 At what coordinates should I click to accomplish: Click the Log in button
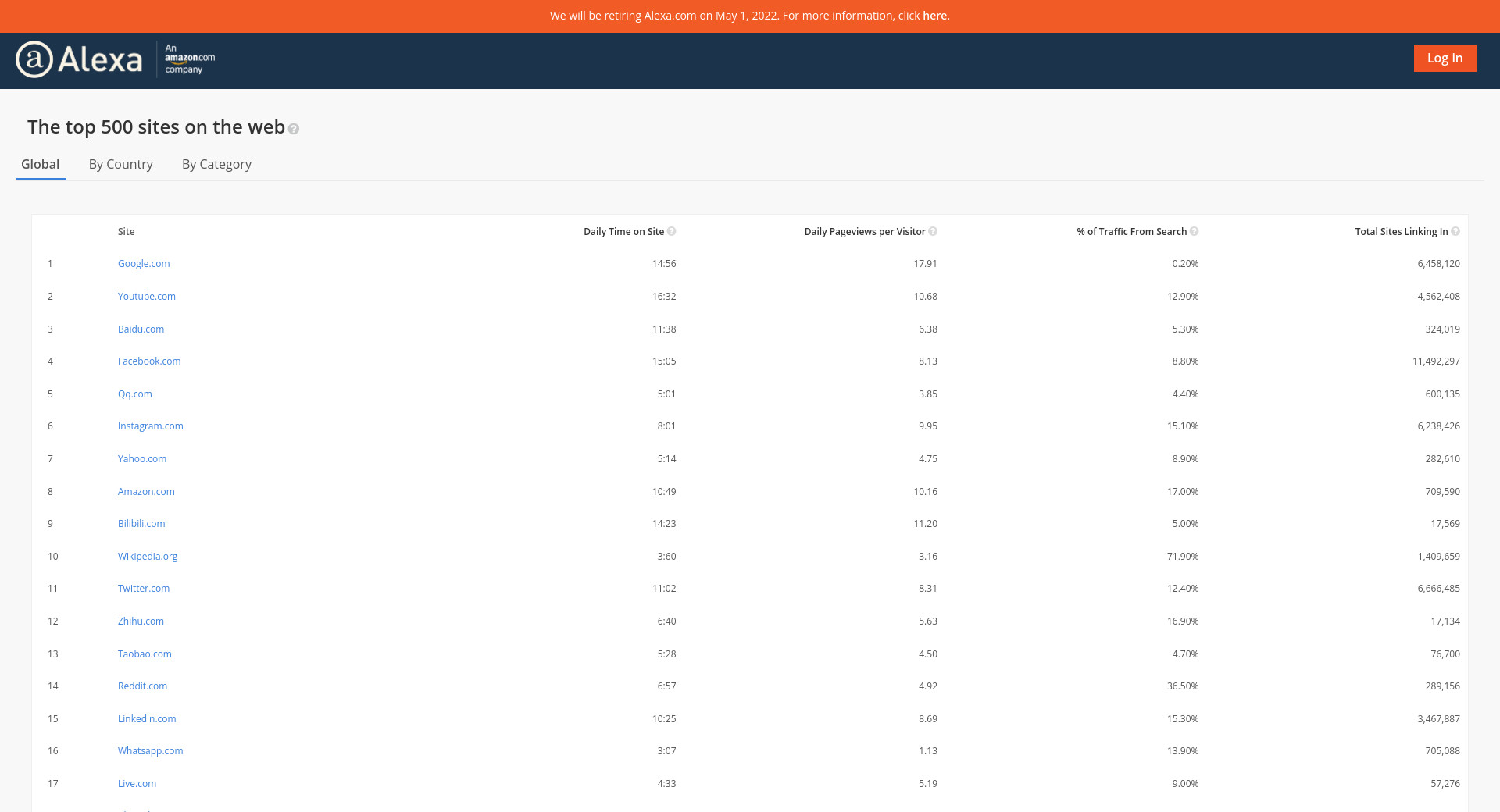1445,58
